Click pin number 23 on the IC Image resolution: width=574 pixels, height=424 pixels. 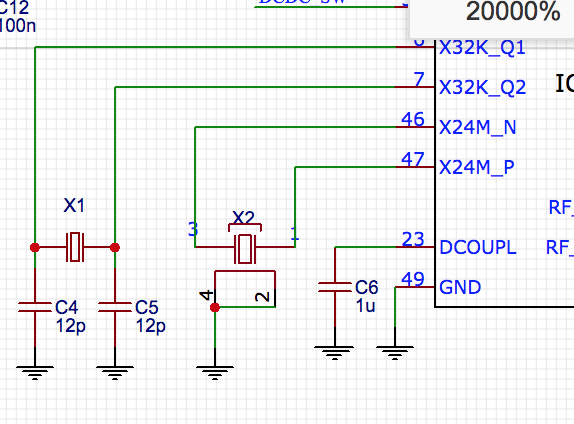click(413, 239)
